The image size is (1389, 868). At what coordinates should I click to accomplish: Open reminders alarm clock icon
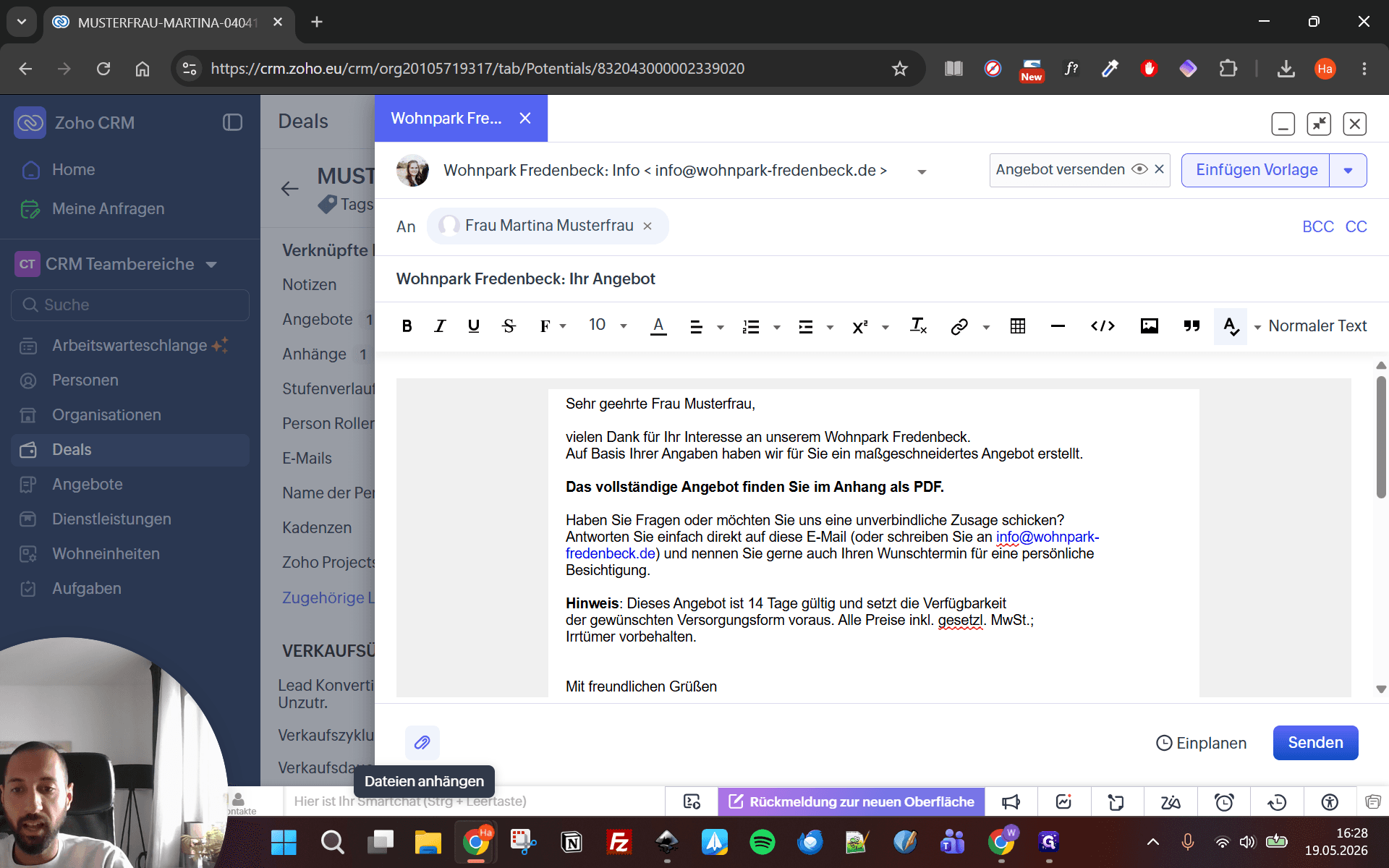coord(1224,801)
